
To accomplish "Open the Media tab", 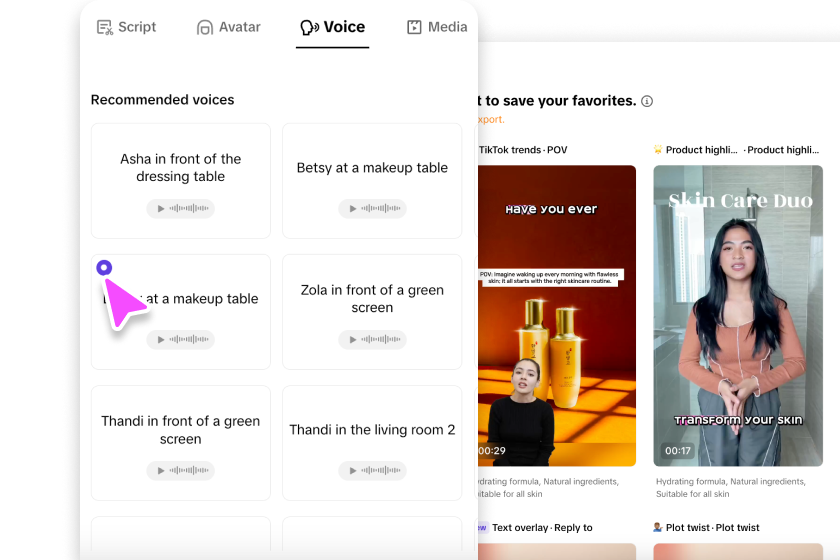I will pyautogui.click(x=437, y=27).
